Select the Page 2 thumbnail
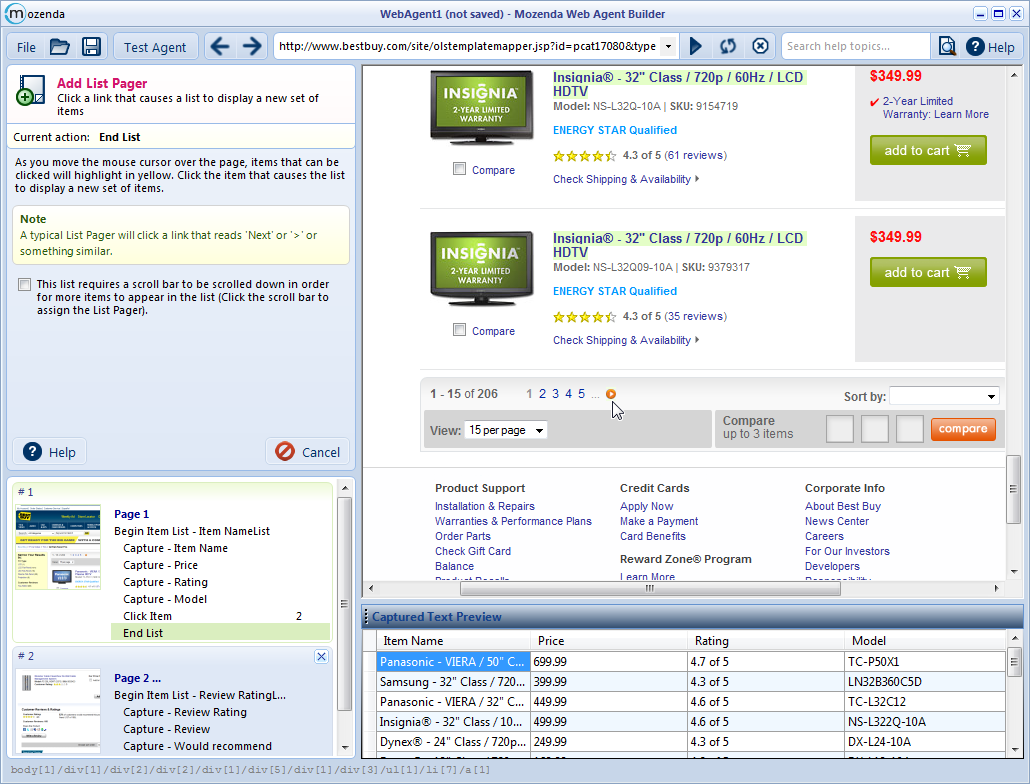Viewport: 1030px width, 784px height. pyautogui.click(x=58, y=711)
